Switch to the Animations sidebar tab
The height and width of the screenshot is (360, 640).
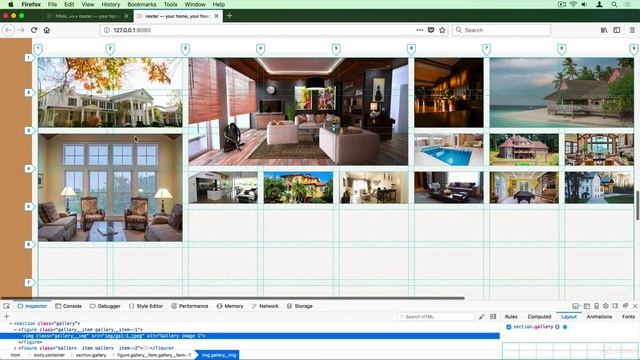pyautogui.click(x=599, y=317)
